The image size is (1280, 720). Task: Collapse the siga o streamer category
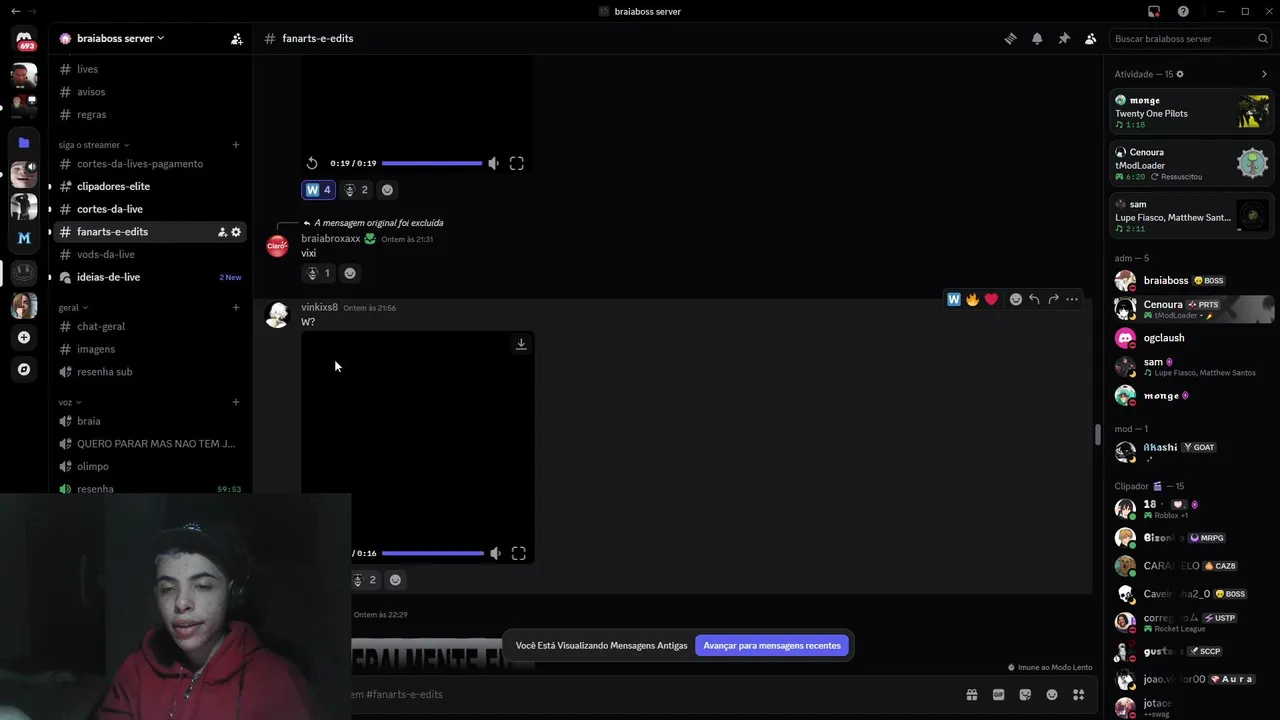point(93,145)
